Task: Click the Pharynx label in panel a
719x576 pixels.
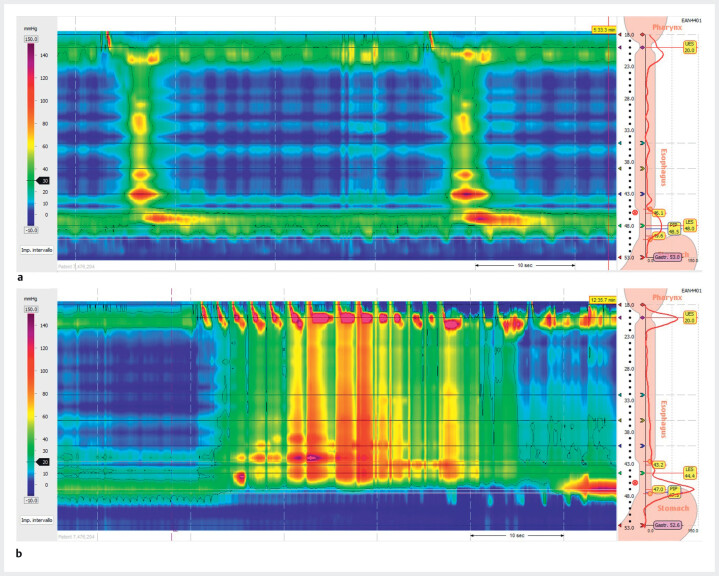Action: pos(667,28)
